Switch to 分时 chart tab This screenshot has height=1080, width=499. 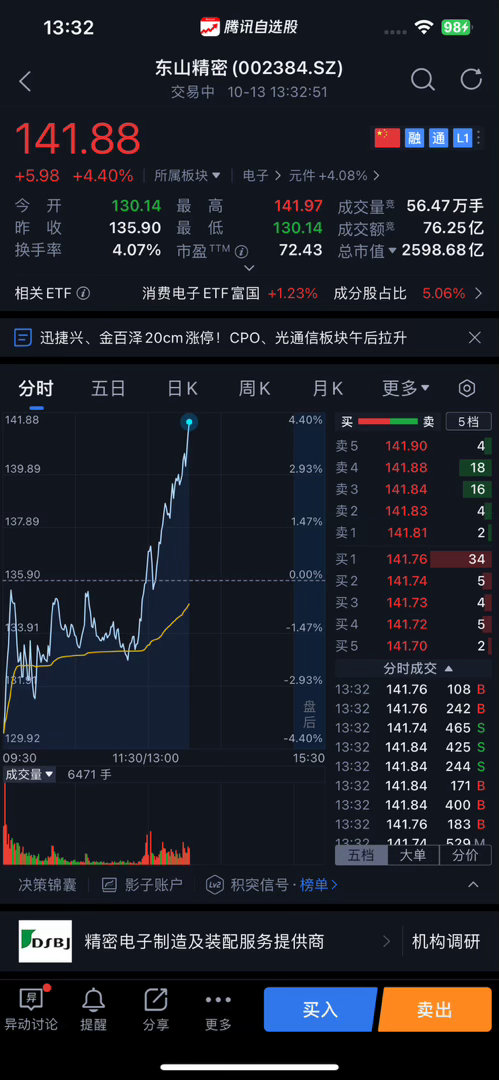(36, 388)
